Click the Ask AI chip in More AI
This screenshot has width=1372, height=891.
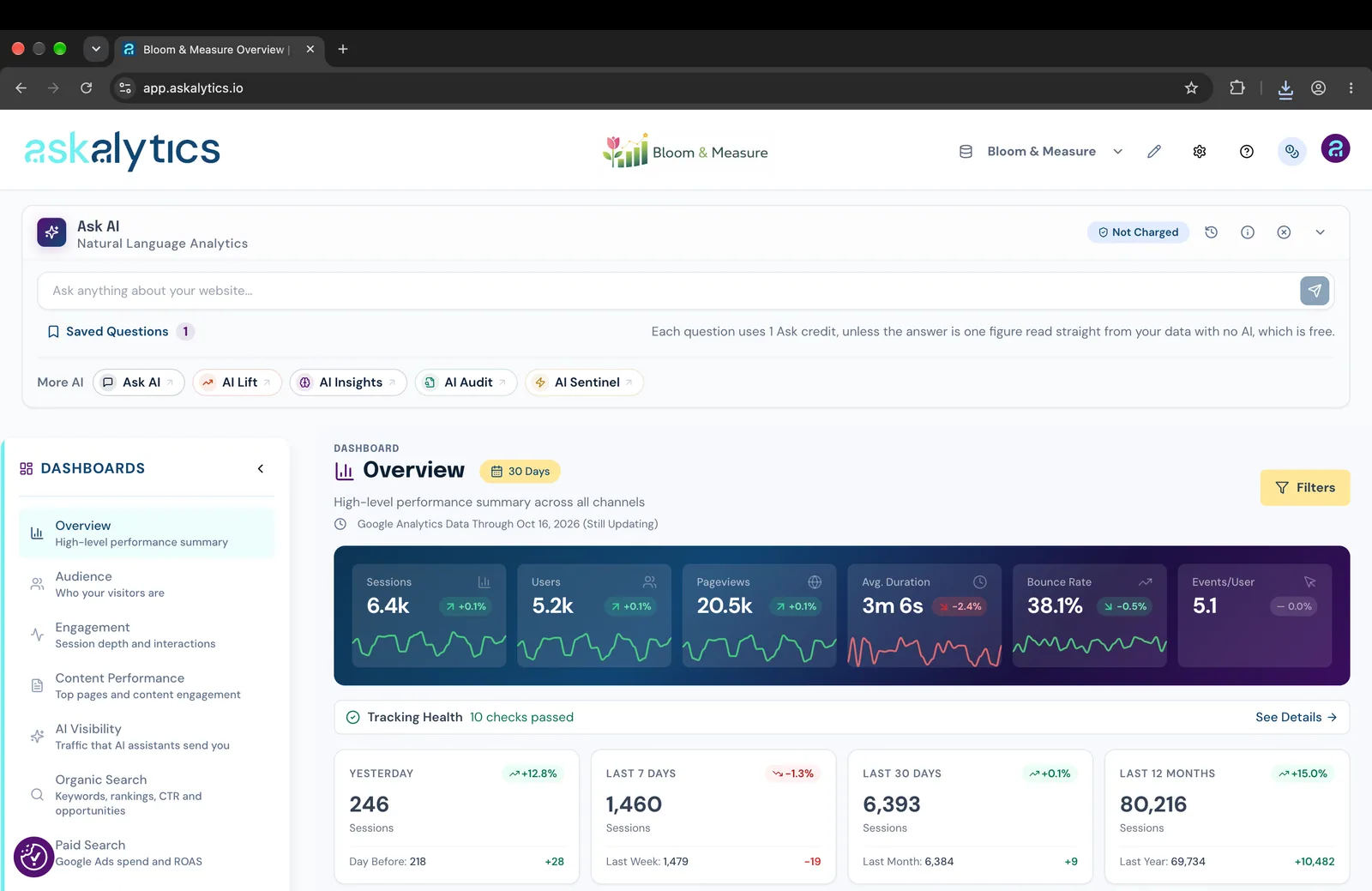point(139,382)
